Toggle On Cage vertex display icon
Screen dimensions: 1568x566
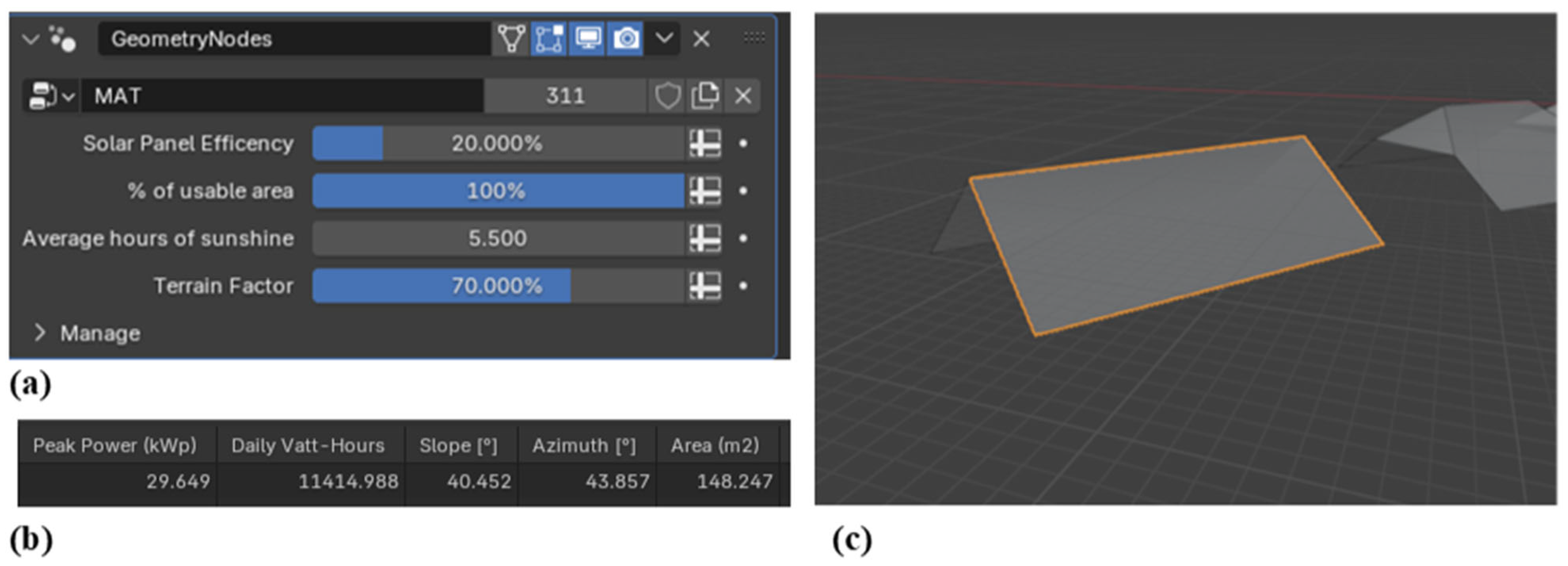pyautogui.click(x=511, y=39)
